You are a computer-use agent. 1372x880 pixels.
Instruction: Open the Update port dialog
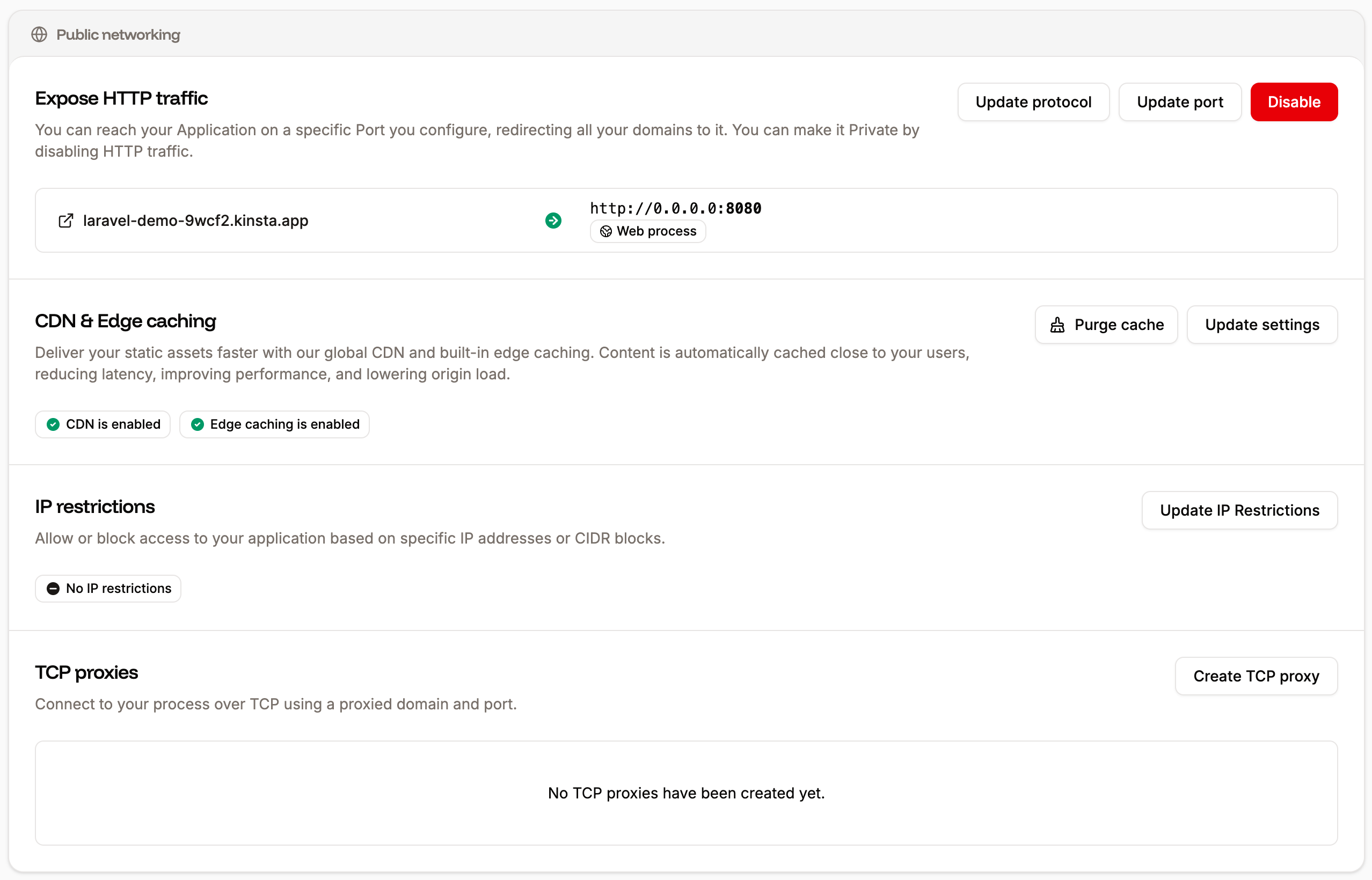tap(1180, 102)
